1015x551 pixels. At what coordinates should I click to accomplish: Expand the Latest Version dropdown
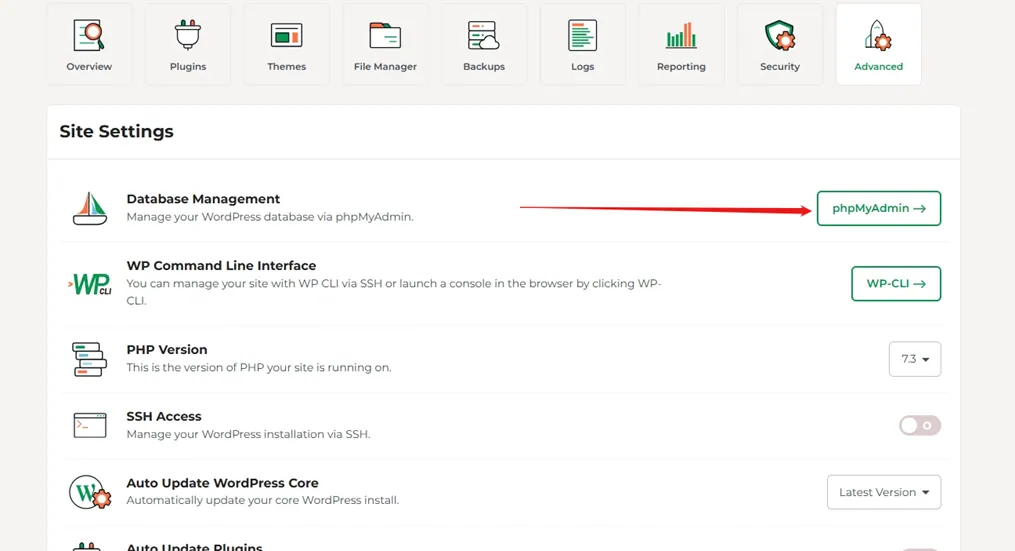884,492
